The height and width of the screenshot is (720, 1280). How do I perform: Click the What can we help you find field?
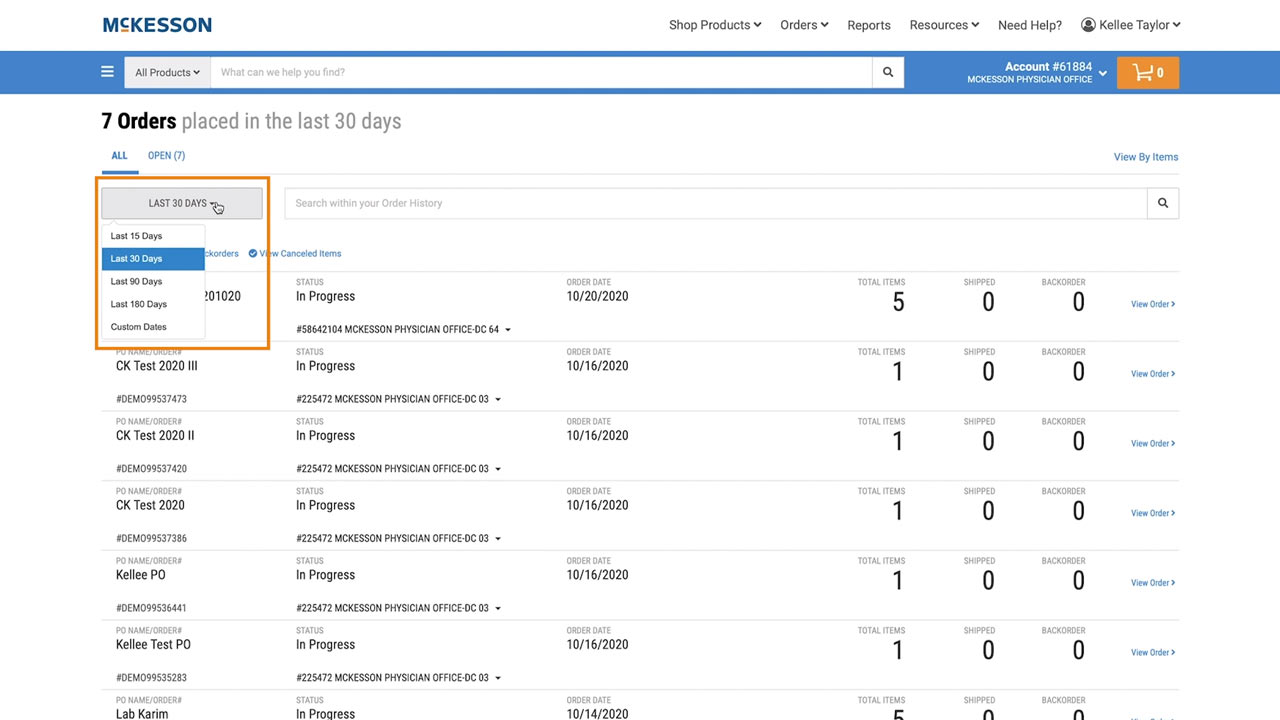(x=541, y=72)
